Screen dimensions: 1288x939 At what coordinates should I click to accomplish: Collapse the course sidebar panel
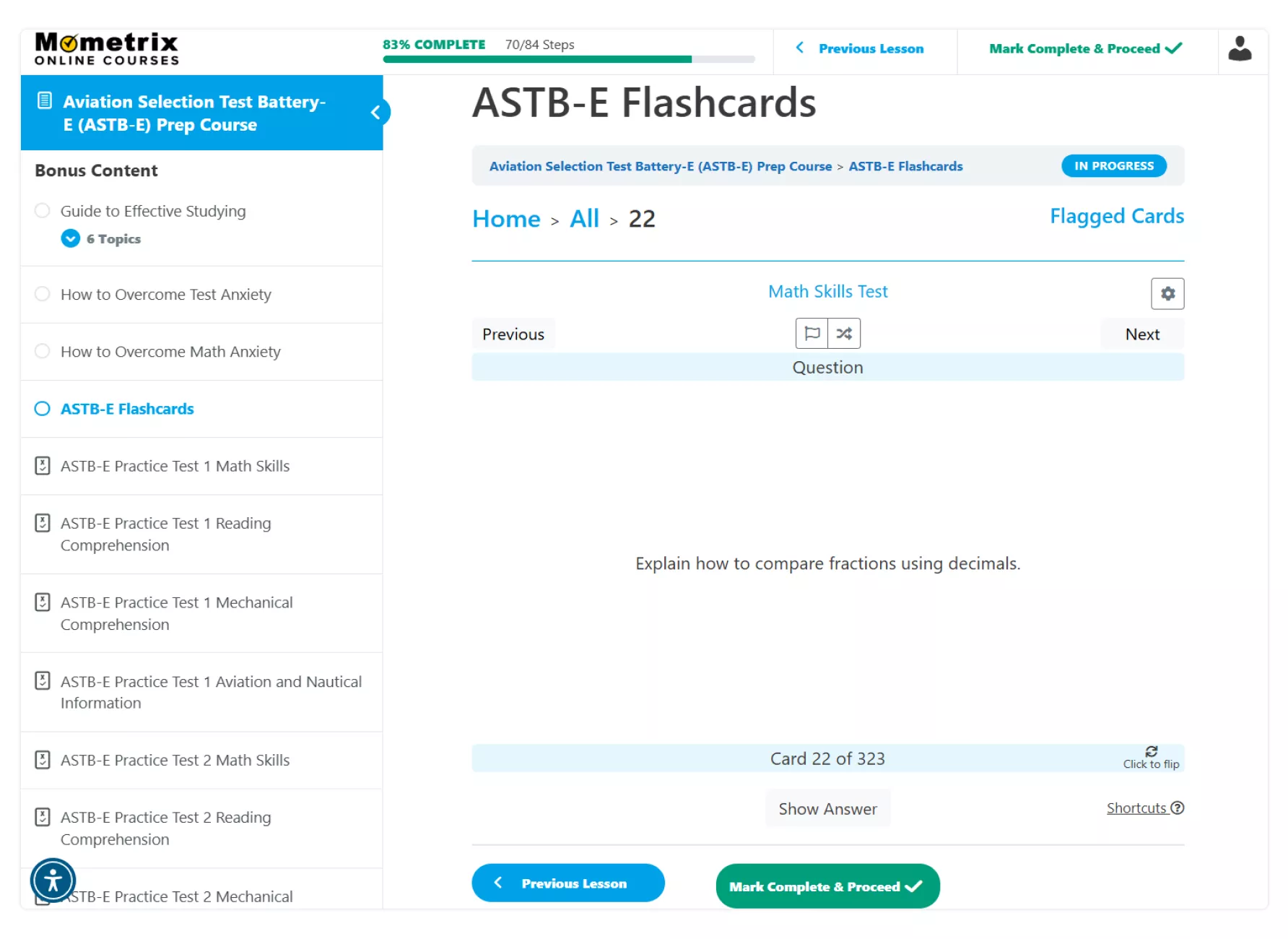coord(375,113)
